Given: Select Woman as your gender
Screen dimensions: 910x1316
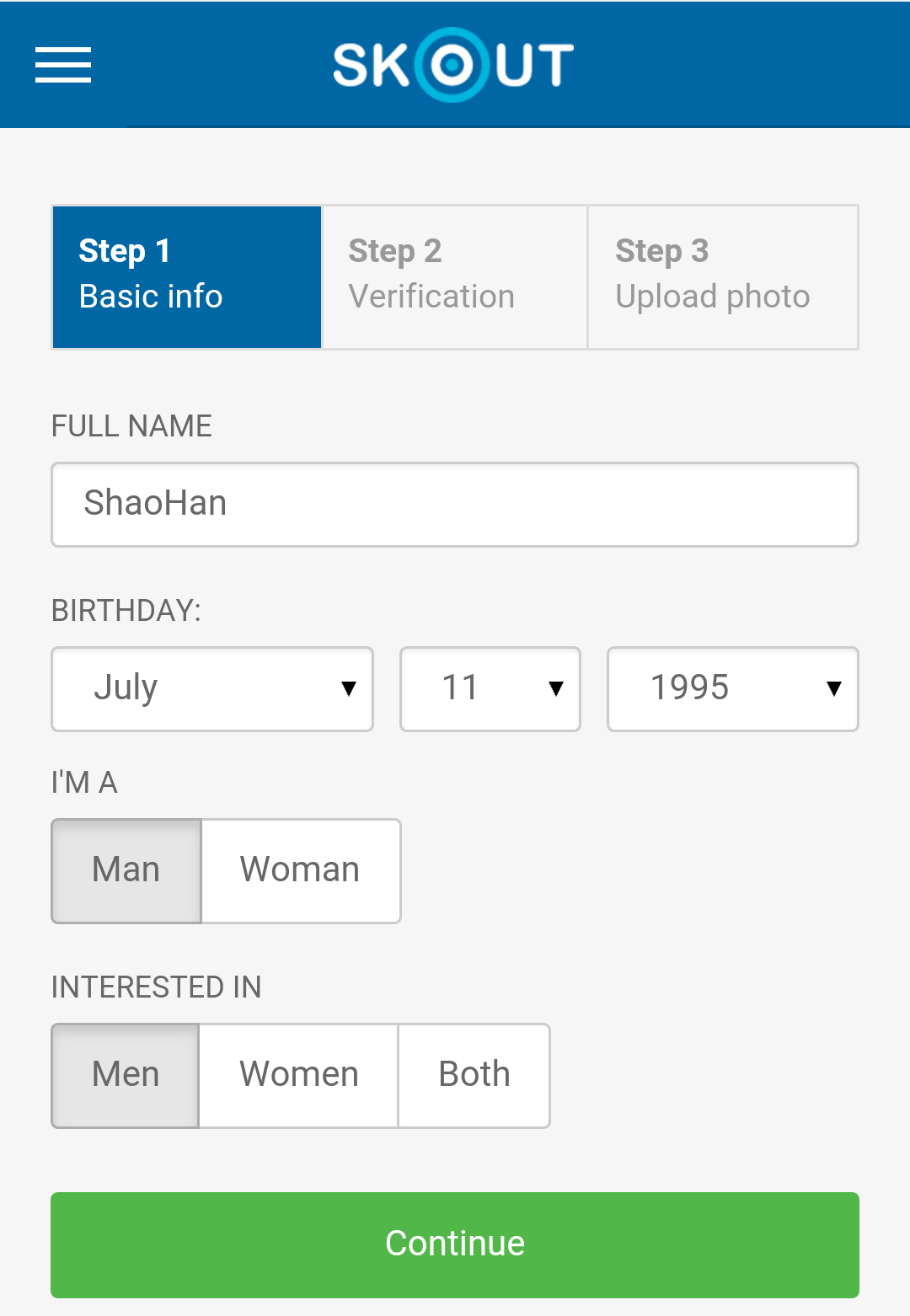Looking at the screenshot, I should (301, 871).
